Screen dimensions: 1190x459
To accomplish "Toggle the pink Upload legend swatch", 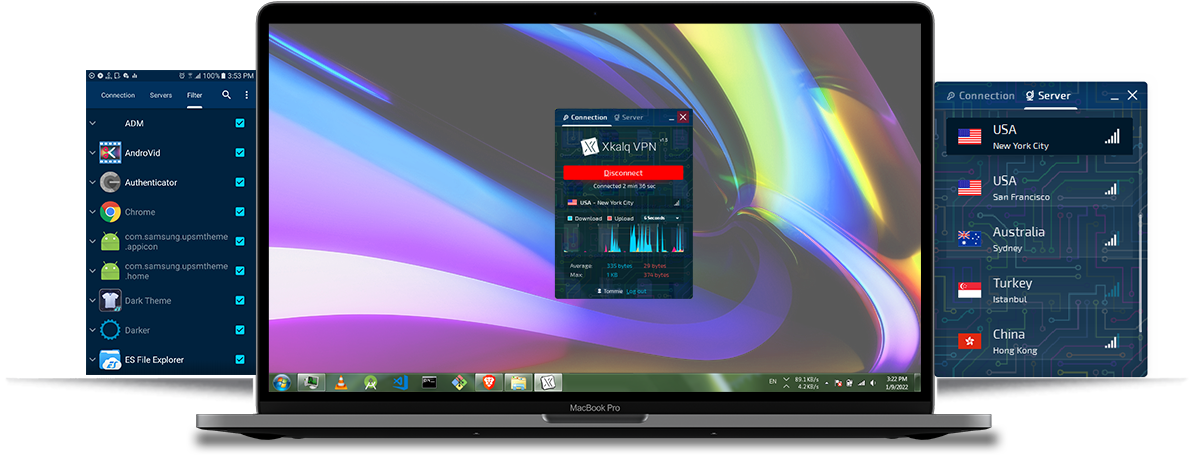I will (609, 218).
